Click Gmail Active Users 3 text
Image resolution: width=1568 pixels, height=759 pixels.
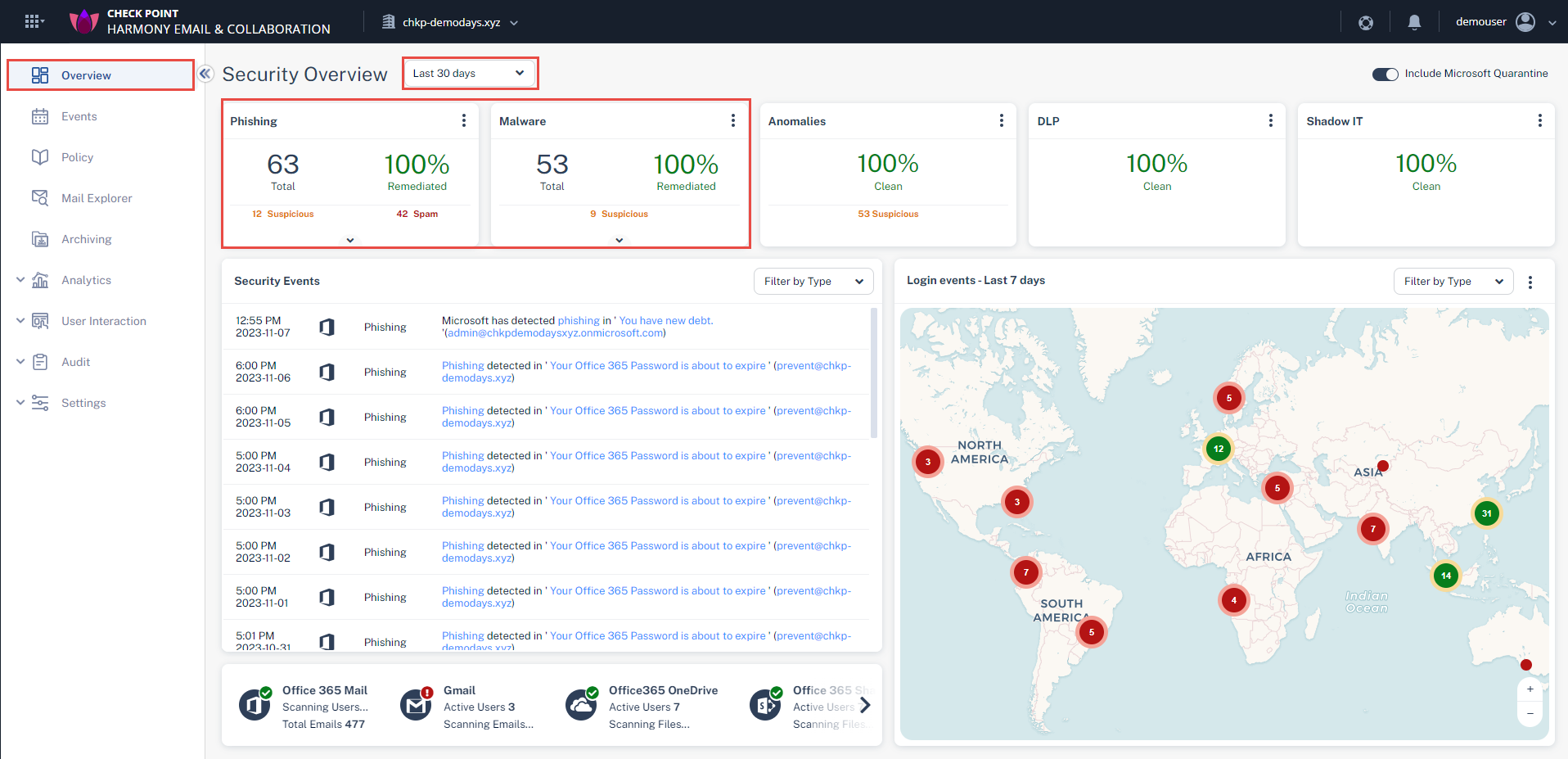480,707
